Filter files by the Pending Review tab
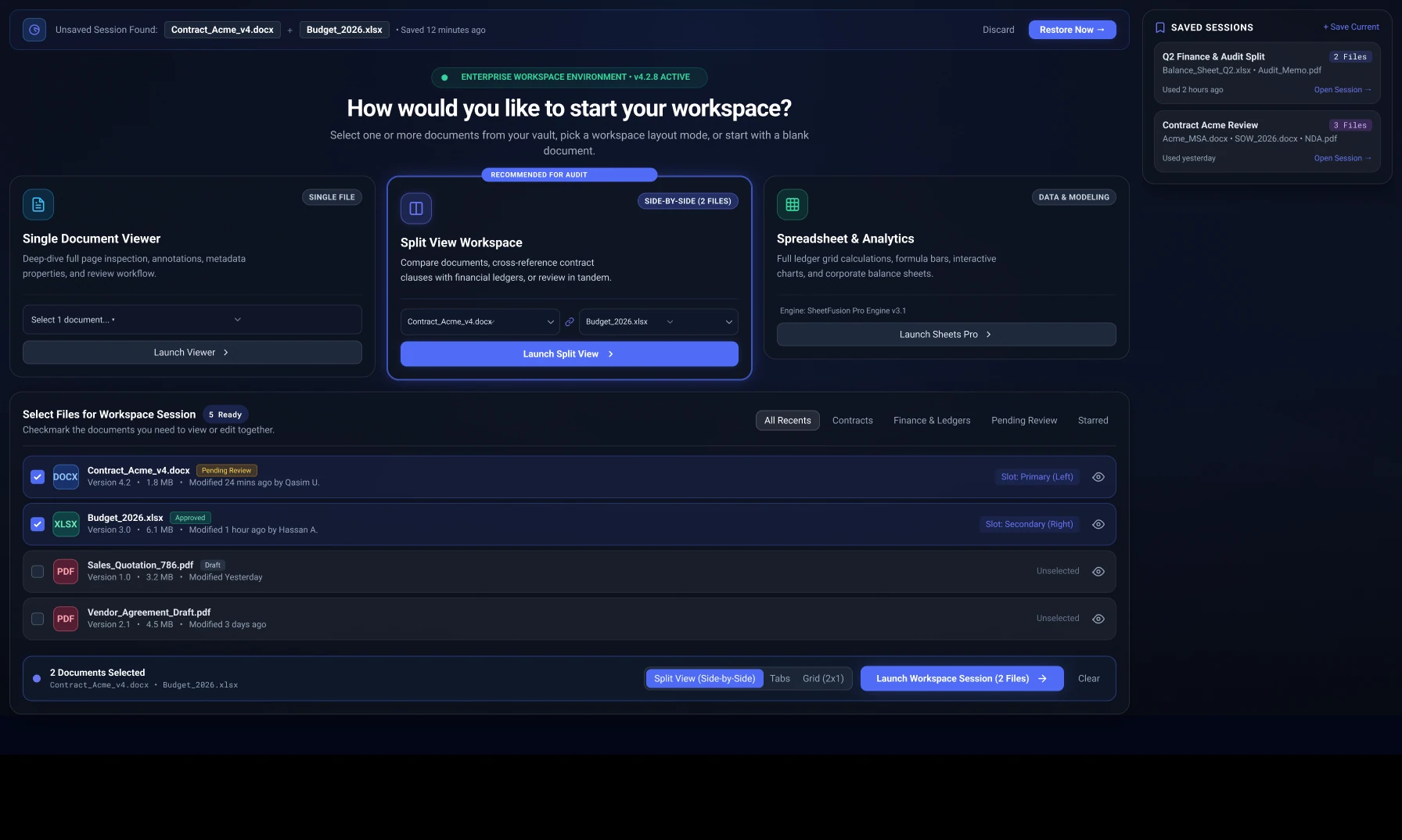 click(x=1024, y=421)
